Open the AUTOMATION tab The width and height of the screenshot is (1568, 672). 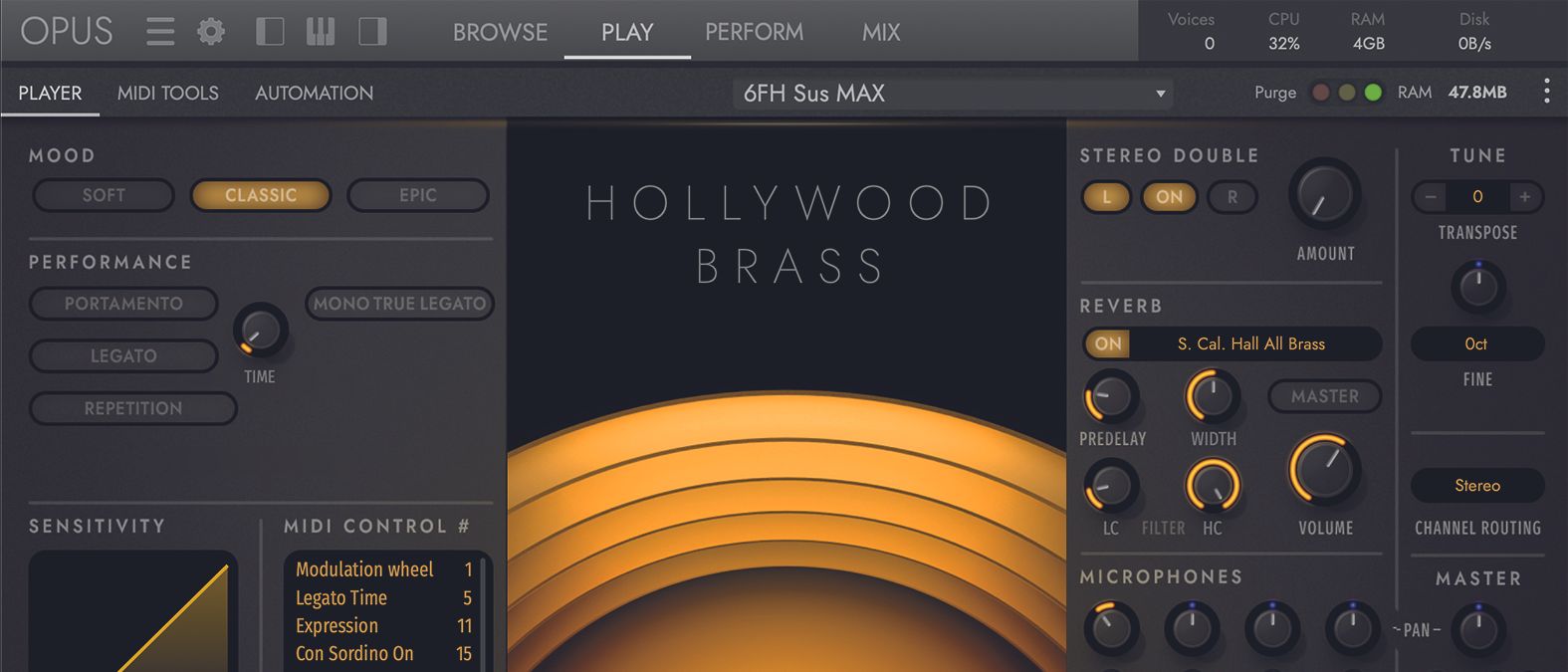pos(314,93)
